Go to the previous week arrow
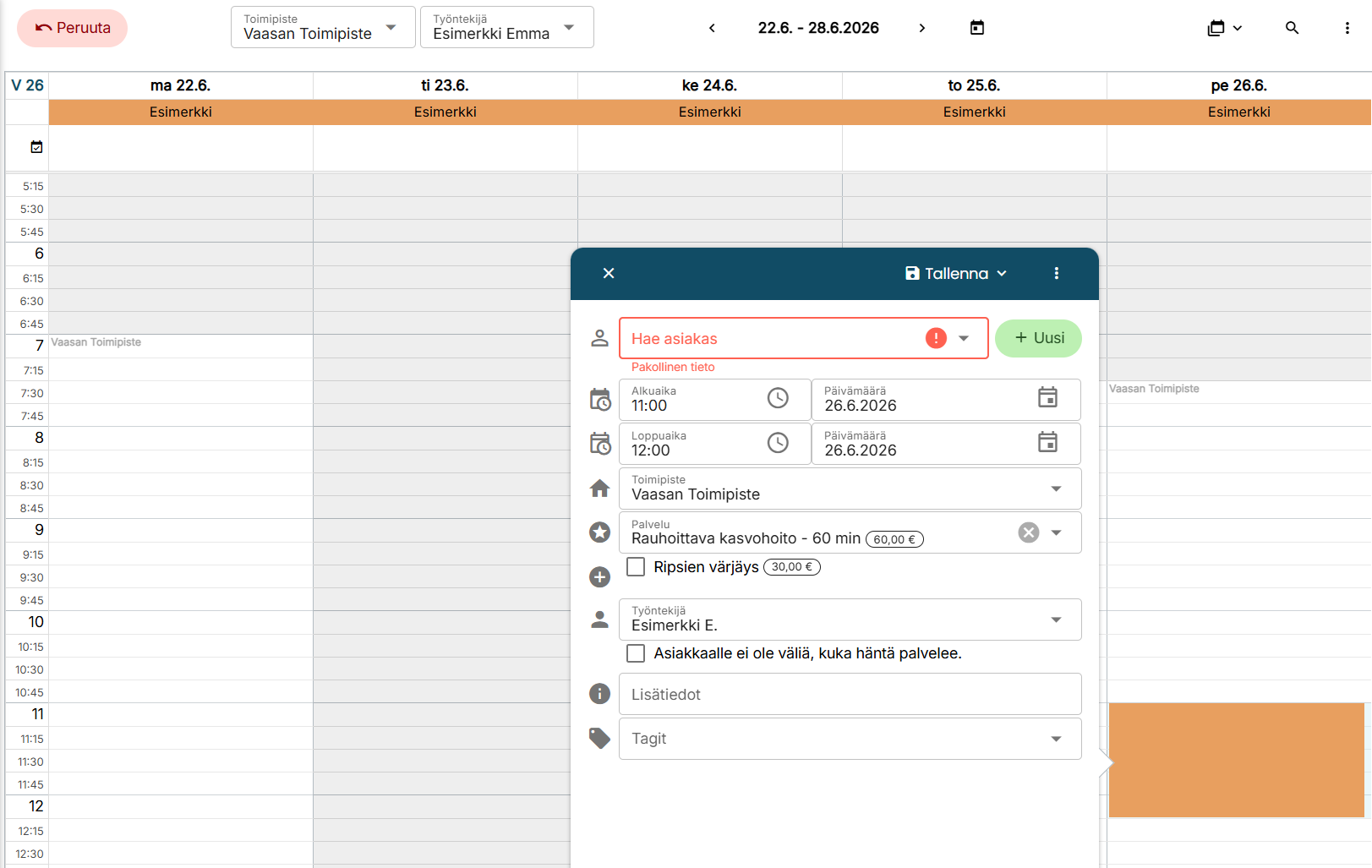This screenshot has width=1372, height=868. (x=712, y=28)
